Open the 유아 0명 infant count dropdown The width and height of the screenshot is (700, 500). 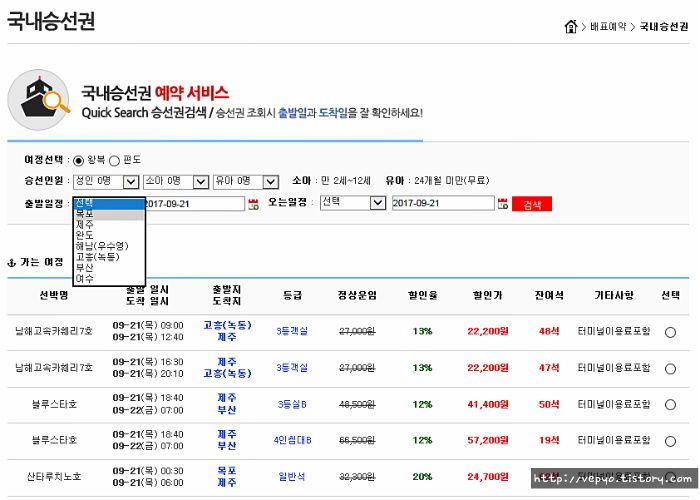pyautogui.click(x=246, y=181)
